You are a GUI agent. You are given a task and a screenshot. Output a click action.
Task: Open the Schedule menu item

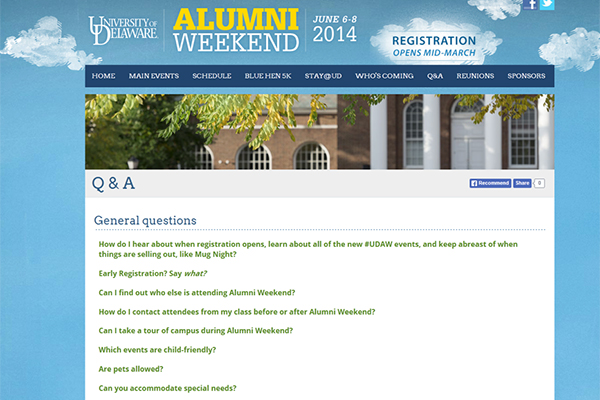tap(212, 76)
